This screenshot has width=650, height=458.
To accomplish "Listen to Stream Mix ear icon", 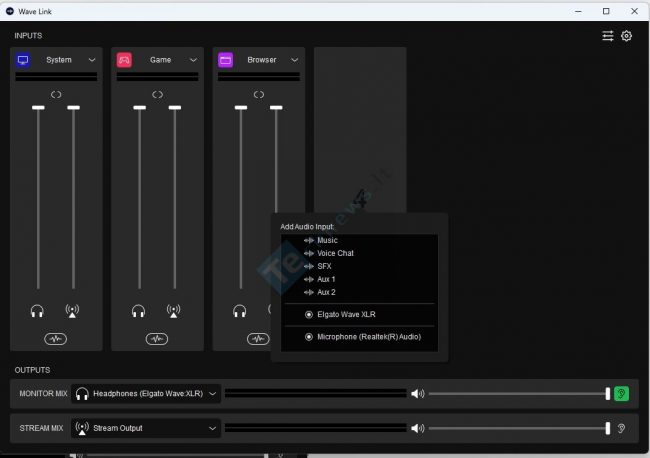I will (x=621, y=428).
